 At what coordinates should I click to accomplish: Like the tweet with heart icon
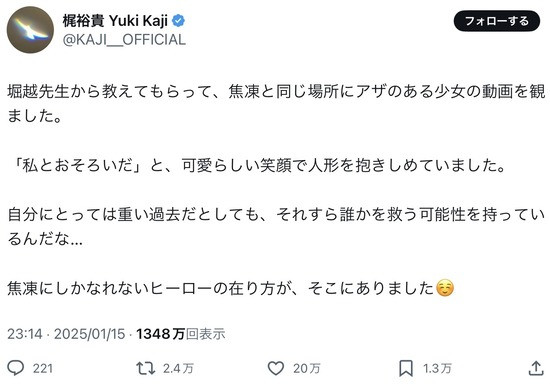(x=276, y=368)
